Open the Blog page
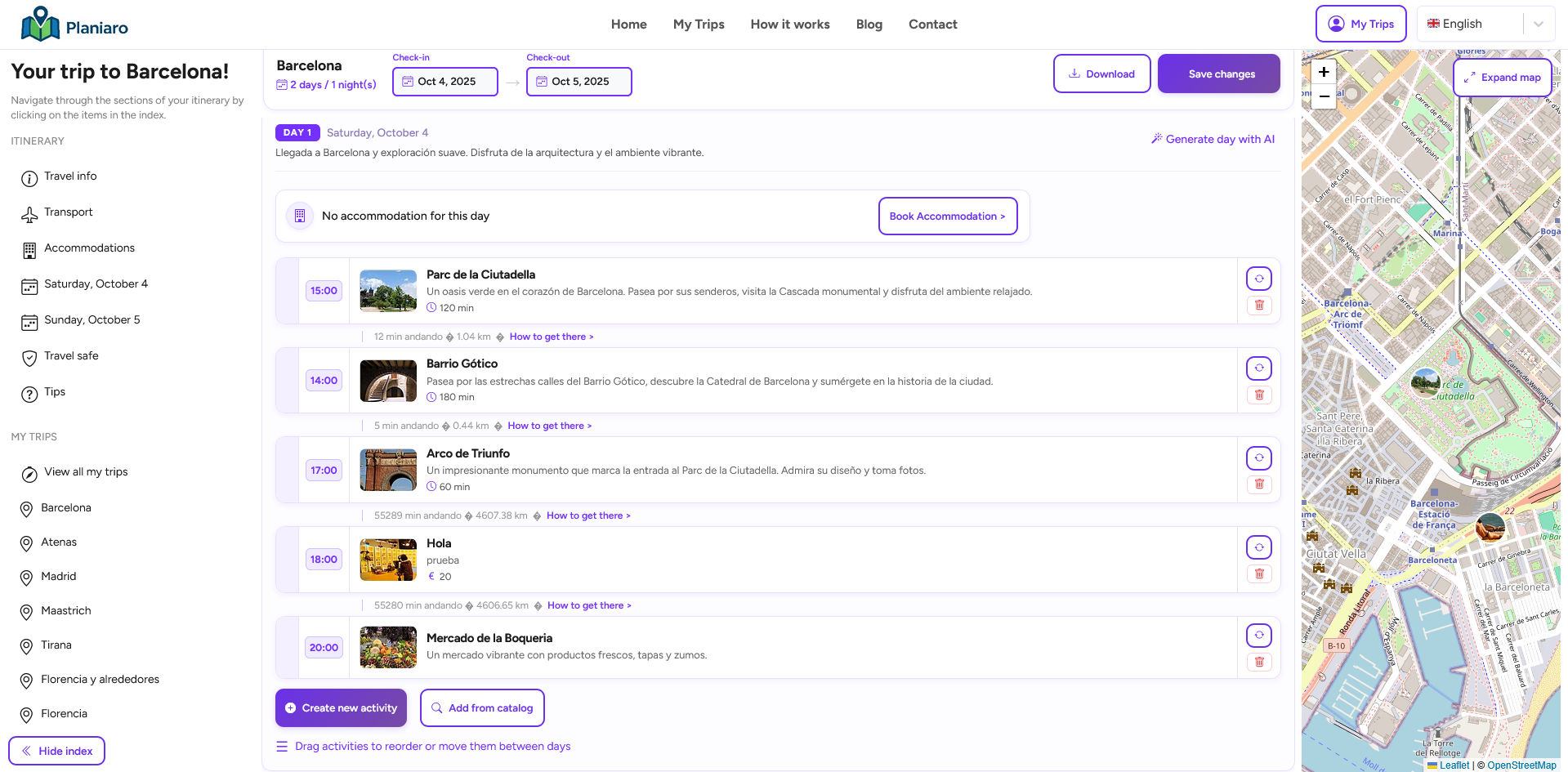 869,25
